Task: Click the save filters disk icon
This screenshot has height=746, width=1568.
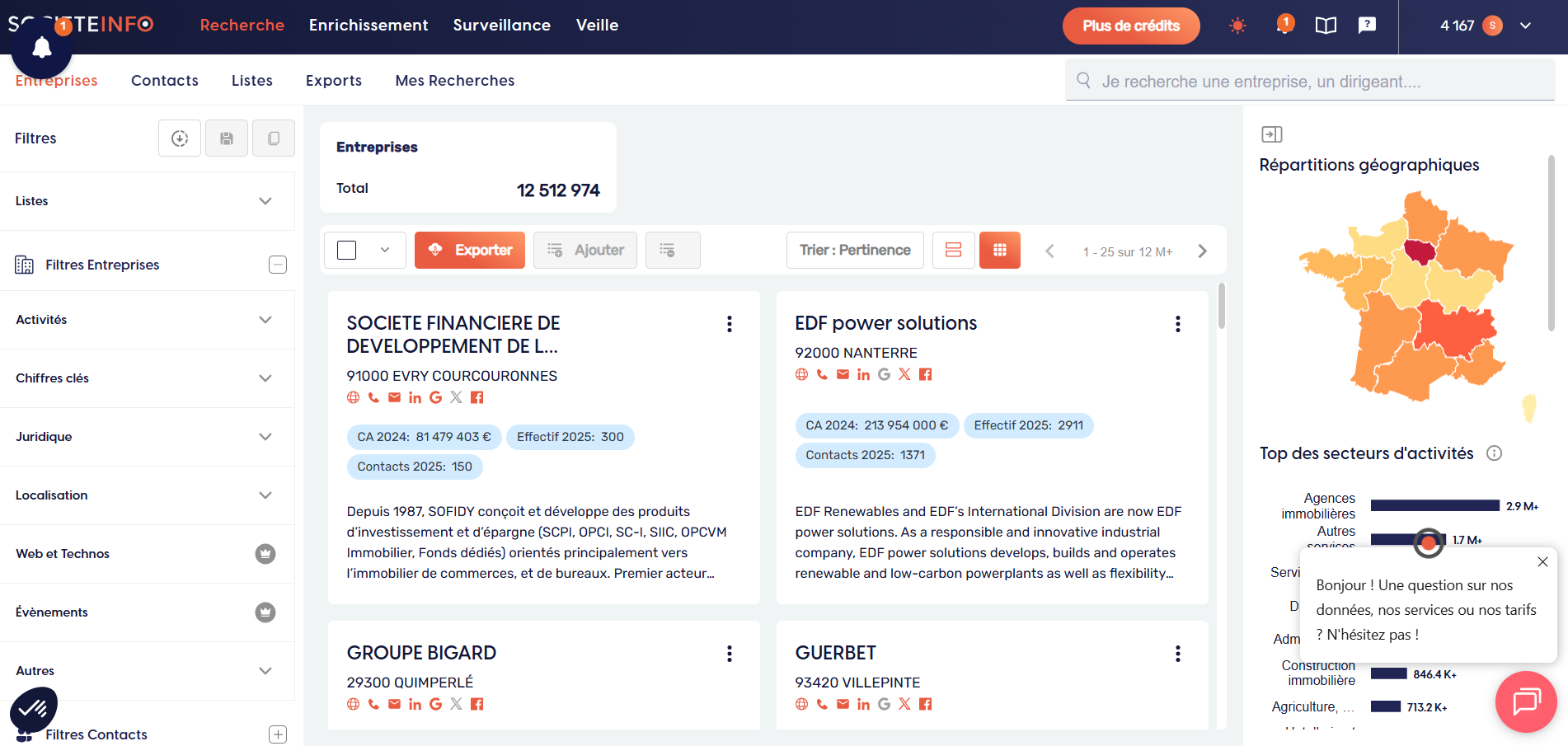Action: pyautogui.click(x=227, y=138)
